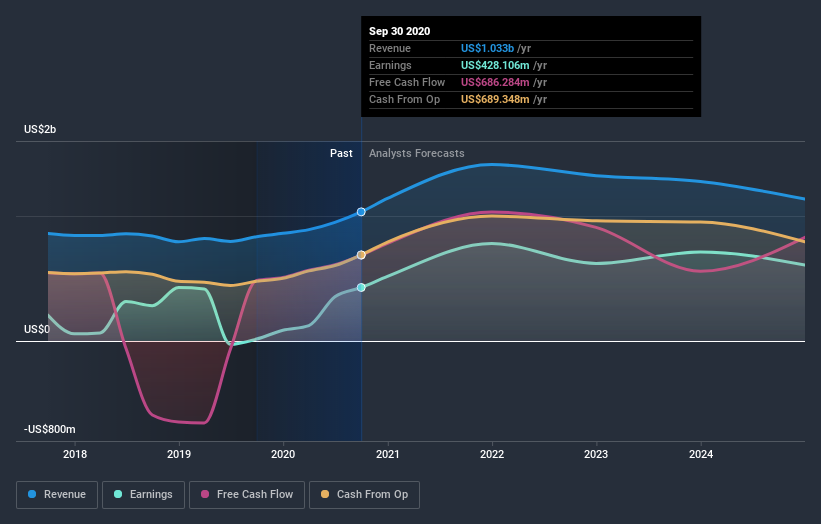Click the US$689.348m cash from op value
The width and height of the screenshot is (821, 524).
495,99
